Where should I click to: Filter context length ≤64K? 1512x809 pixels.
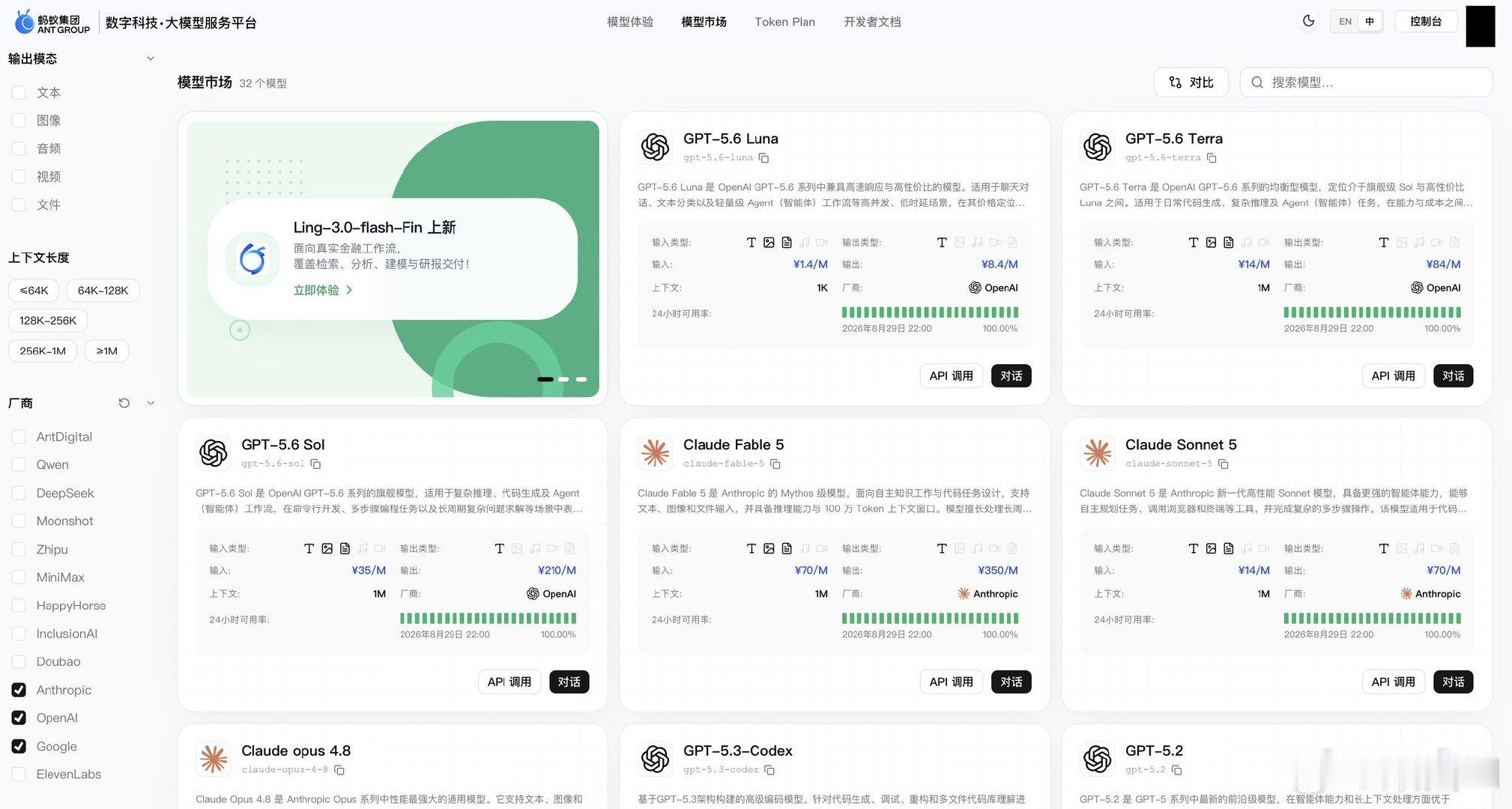(34, 290)
